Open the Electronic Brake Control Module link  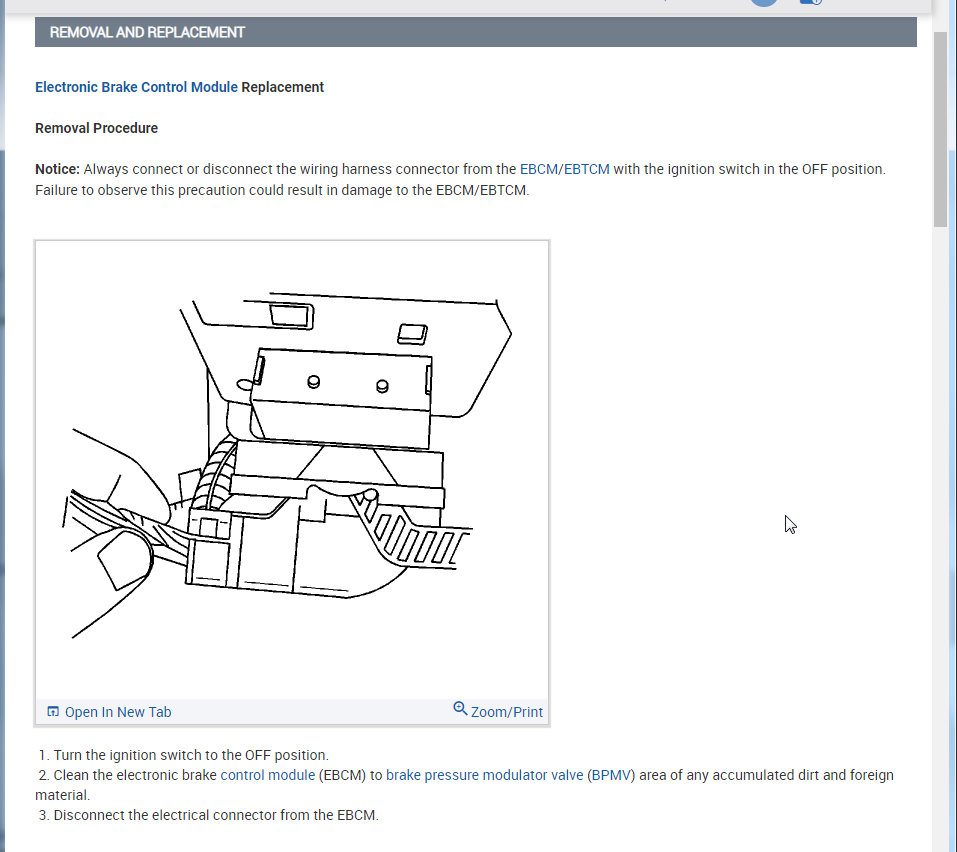point(136,87)
